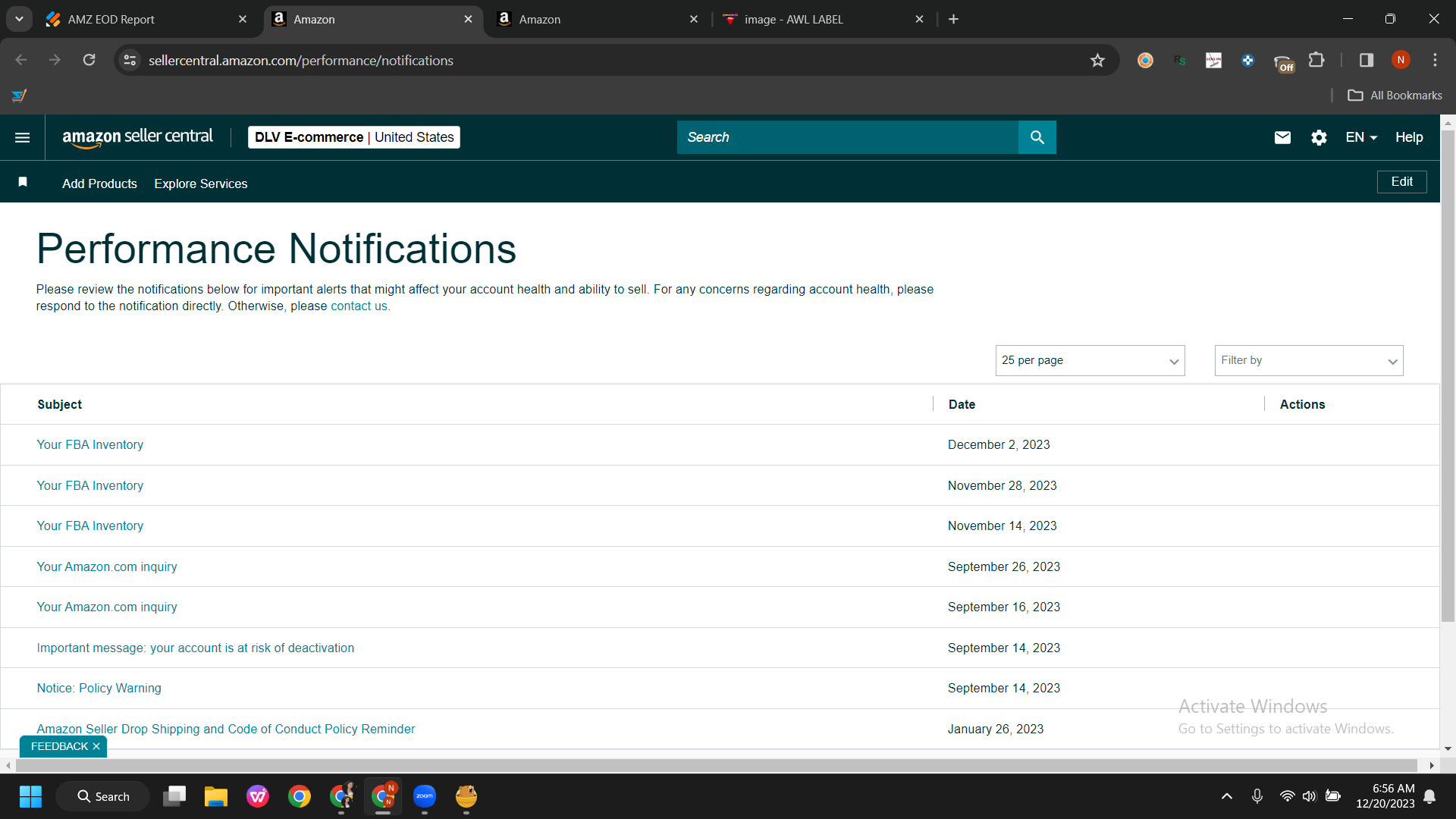Screen dimensions: 1456x819
Task: Click the amazon seller central logo
Action: coord(137,137)
